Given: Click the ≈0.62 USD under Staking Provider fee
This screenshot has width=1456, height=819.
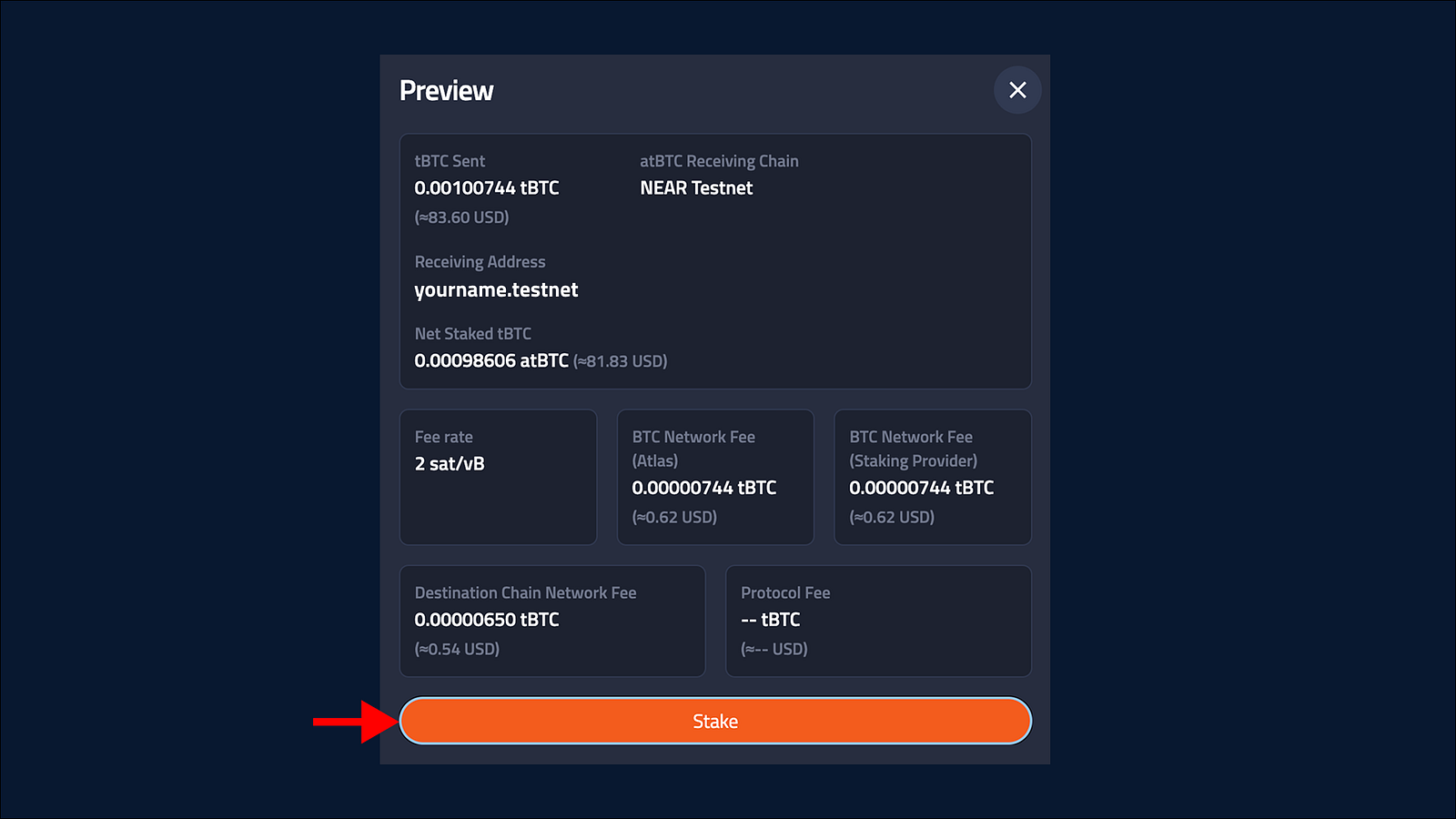Looking at the screenshot, I should (x=892, y=517).
